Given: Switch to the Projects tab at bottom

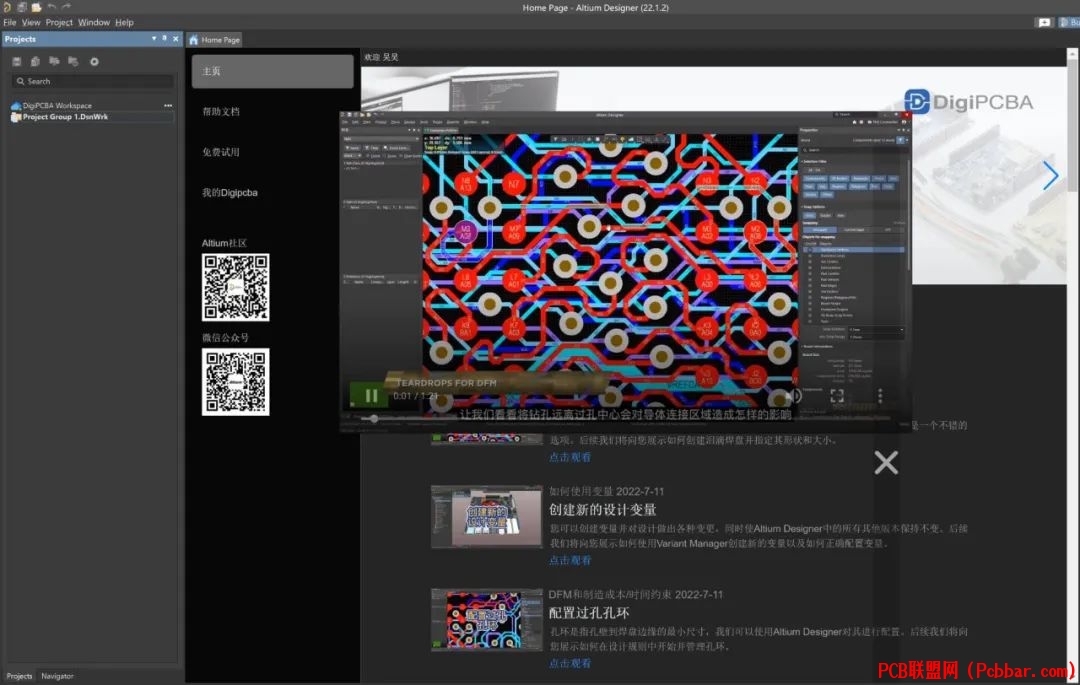Looking at the screenshot, I should pos(19,676).
